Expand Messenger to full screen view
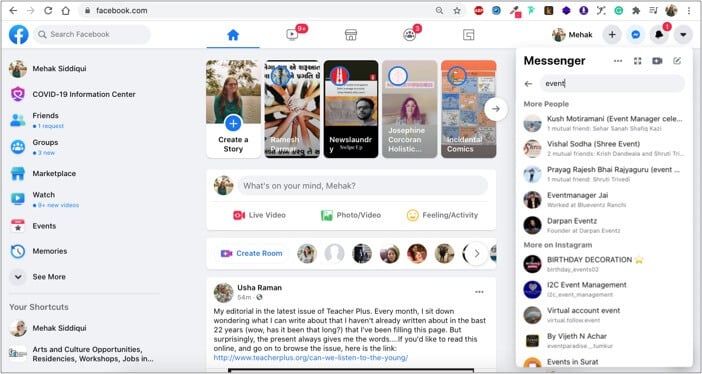Image resolution: width=702 pixels, height=374 pixels. coord(638,61)
